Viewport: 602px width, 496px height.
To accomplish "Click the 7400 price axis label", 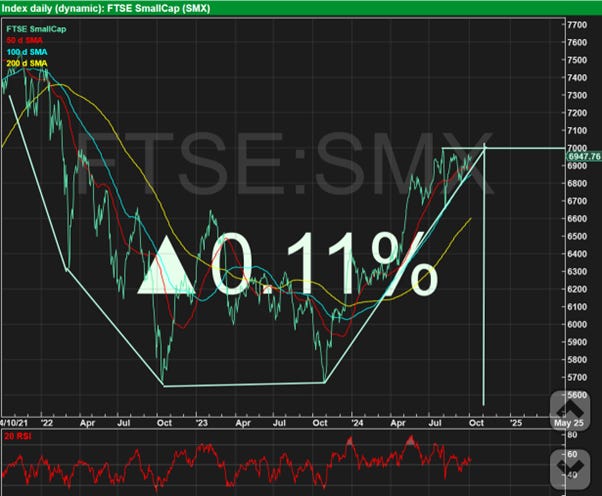I will (x=577, y=78).
